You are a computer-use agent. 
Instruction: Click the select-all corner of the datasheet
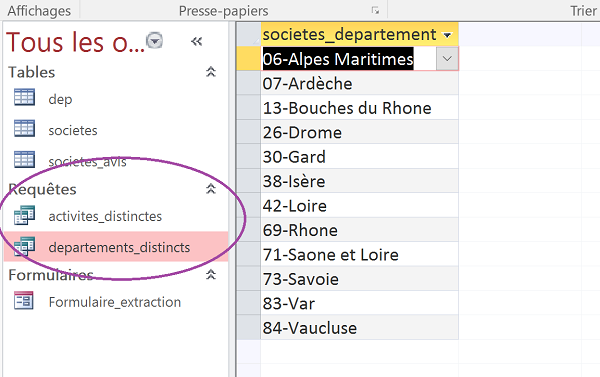point(249,34)
